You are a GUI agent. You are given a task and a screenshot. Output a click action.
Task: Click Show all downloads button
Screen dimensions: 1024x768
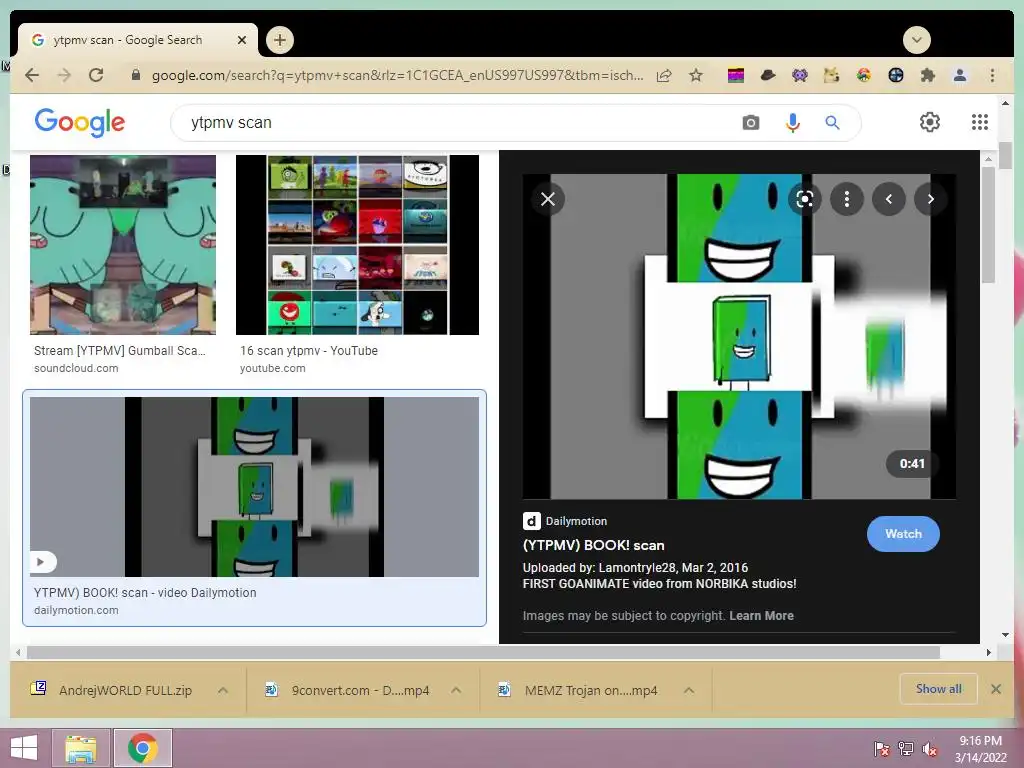click(938, 689)
